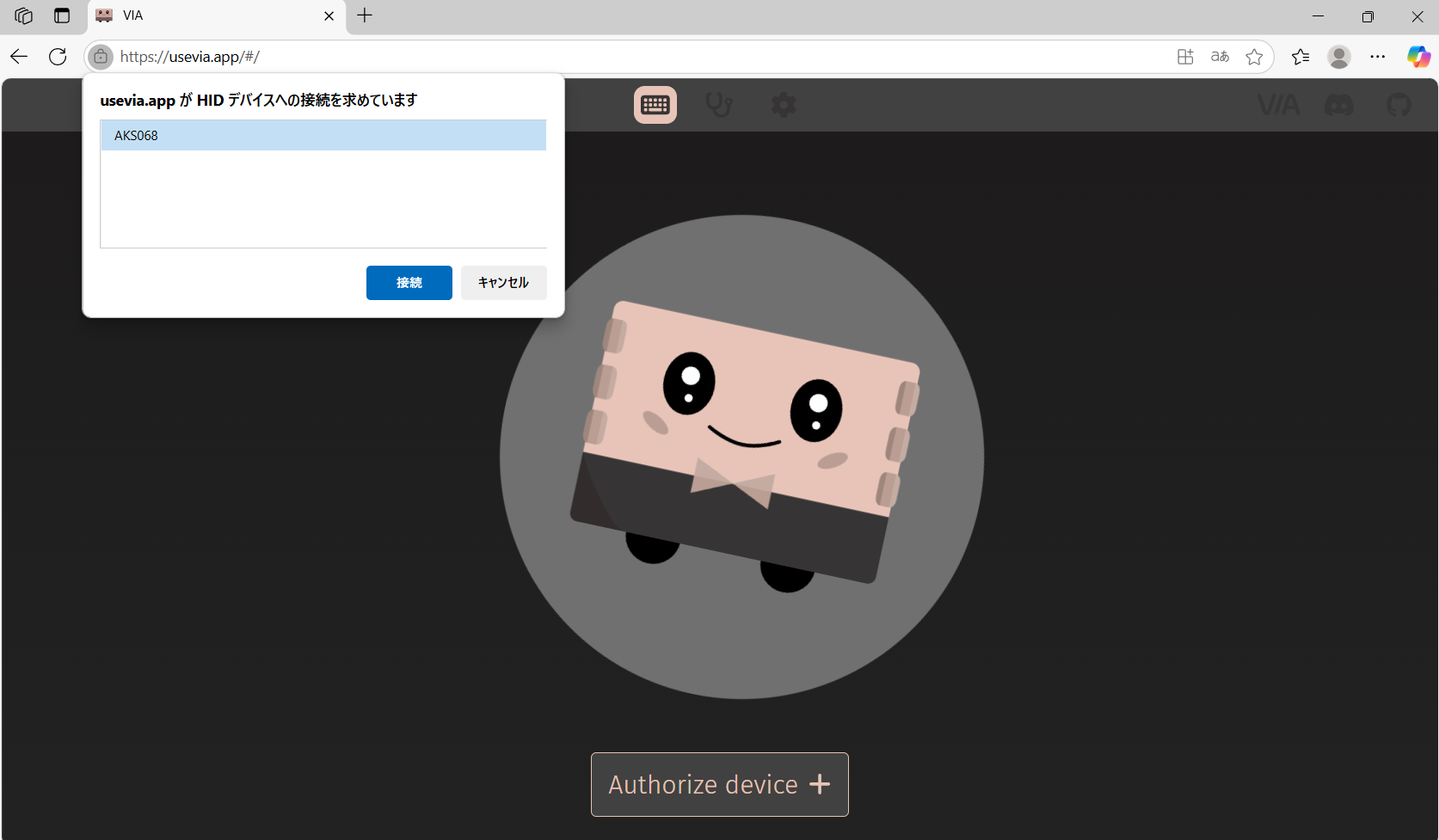This screenshot has height=840, width=1439.
Task: Click the site info lock icon
Action: (101, 57)
